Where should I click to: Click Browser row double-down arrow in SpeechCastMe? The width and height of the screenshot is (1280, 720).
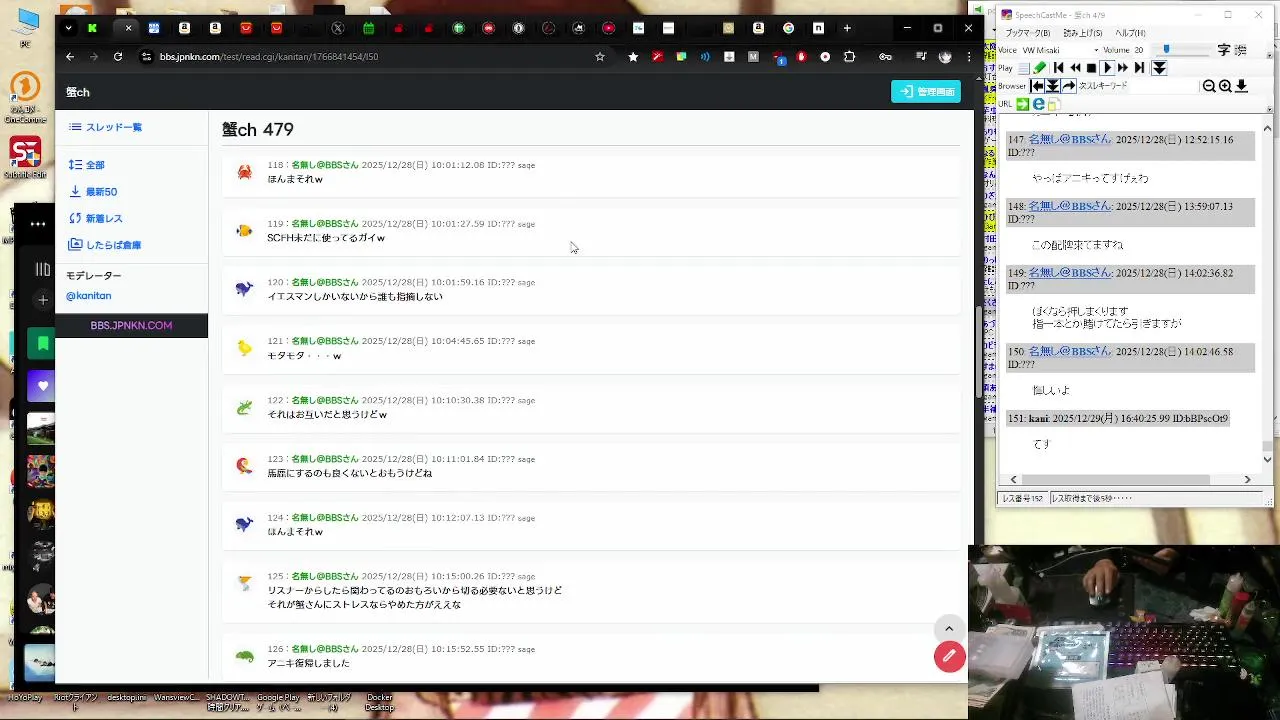click(x=1053, y=86)
